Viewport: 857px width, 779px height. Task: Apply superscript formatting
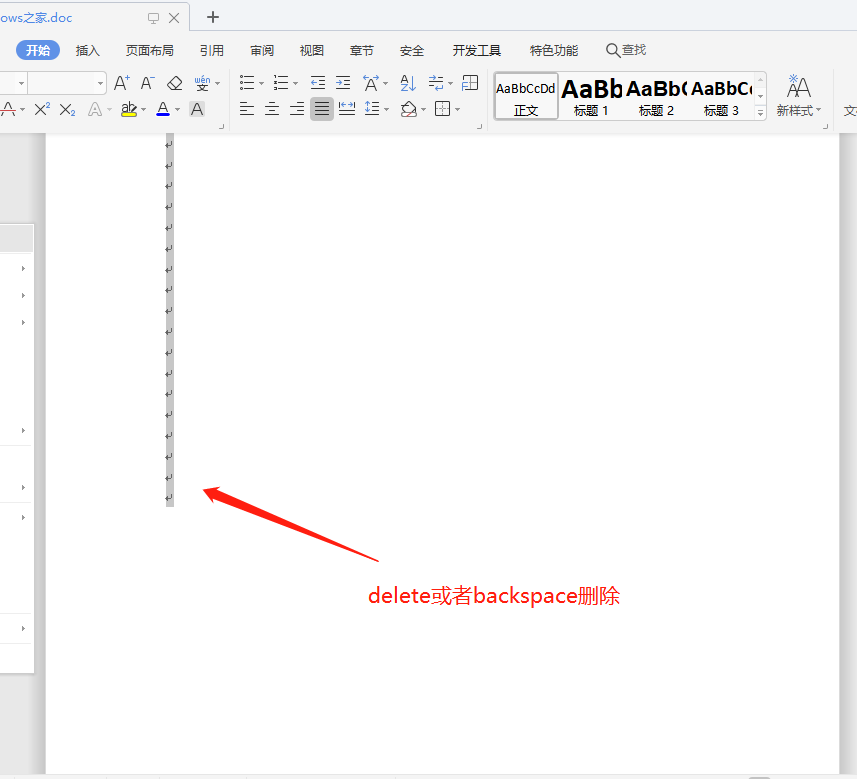pyautogui.click(x=42, y=109)
